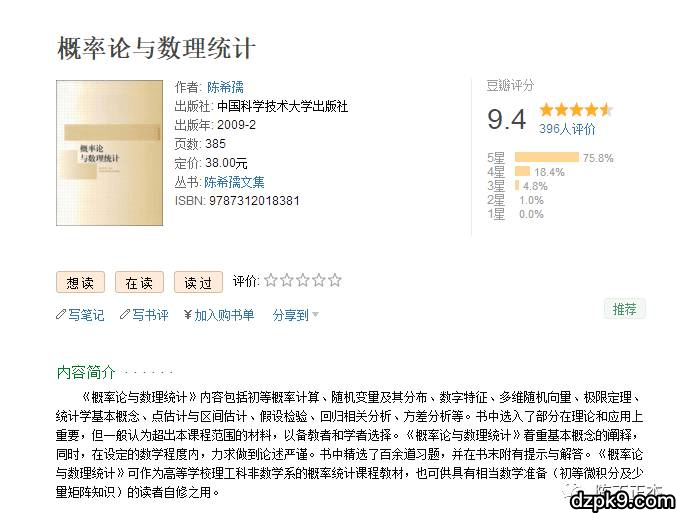Give a three-star rating under 评价
The width and height of the screenshot is (684, 522).
pyautogui.click(x=303, y=280)
